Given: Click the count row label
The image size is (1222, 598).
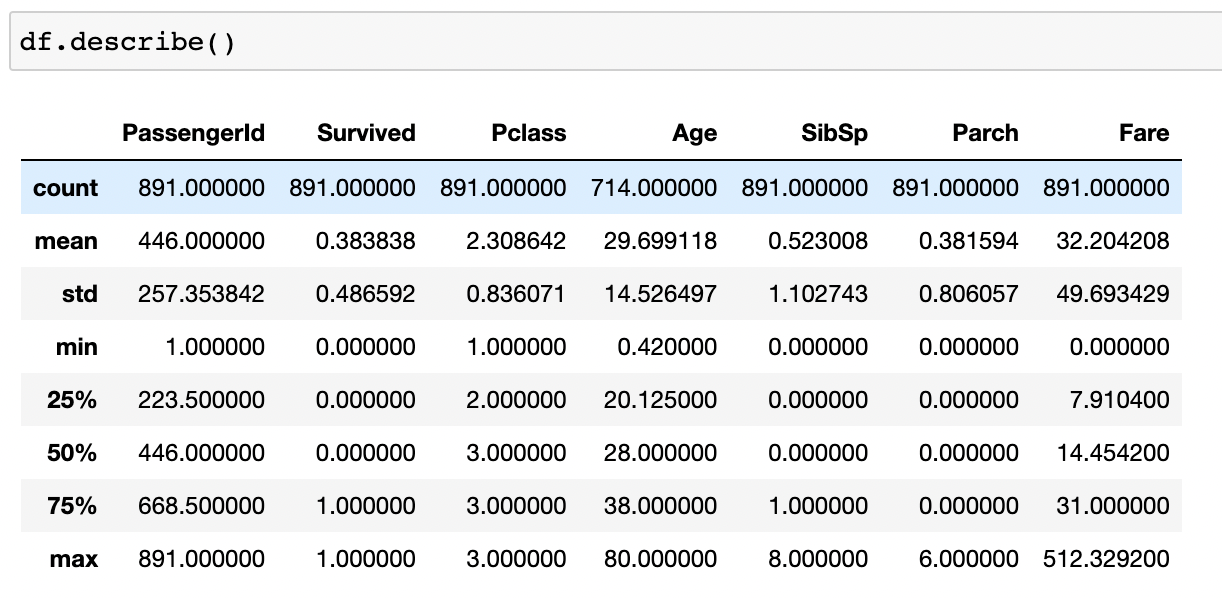Looking at the screenshot, I should tap(66, 188).
